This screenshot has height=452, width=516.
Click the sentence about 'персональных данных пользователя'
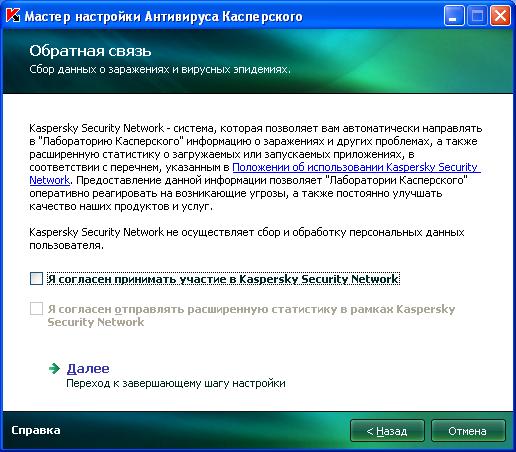click(247, 239)
